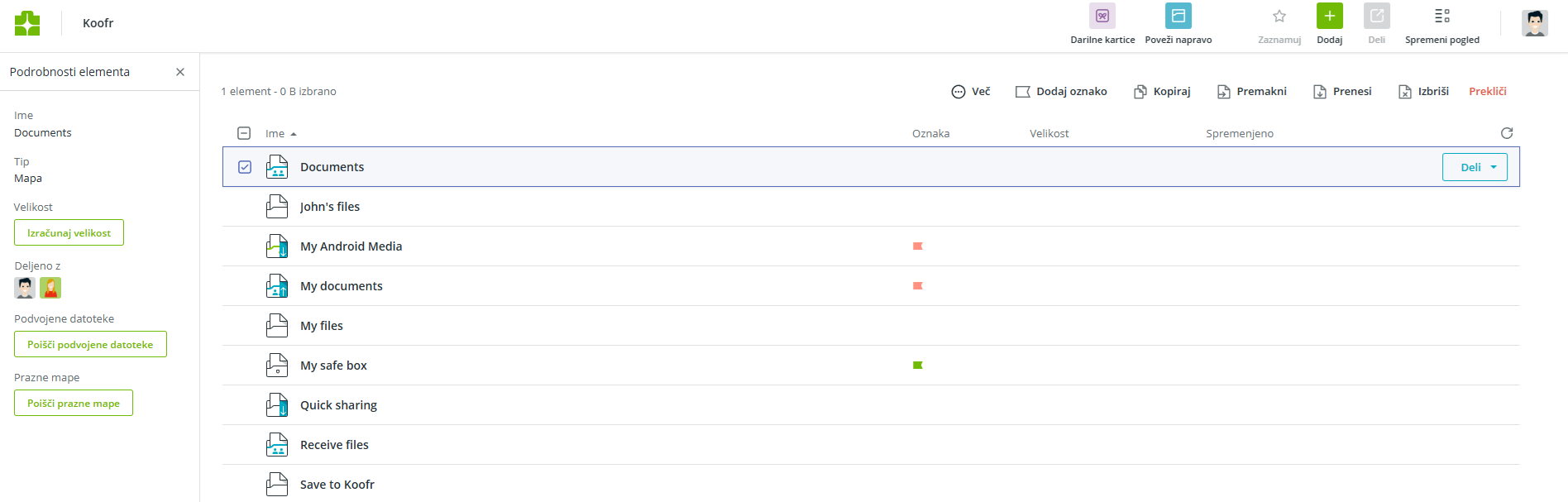Click second shared user avatar with orange figure
The image size is (1568, 502).
click(50, 288)
